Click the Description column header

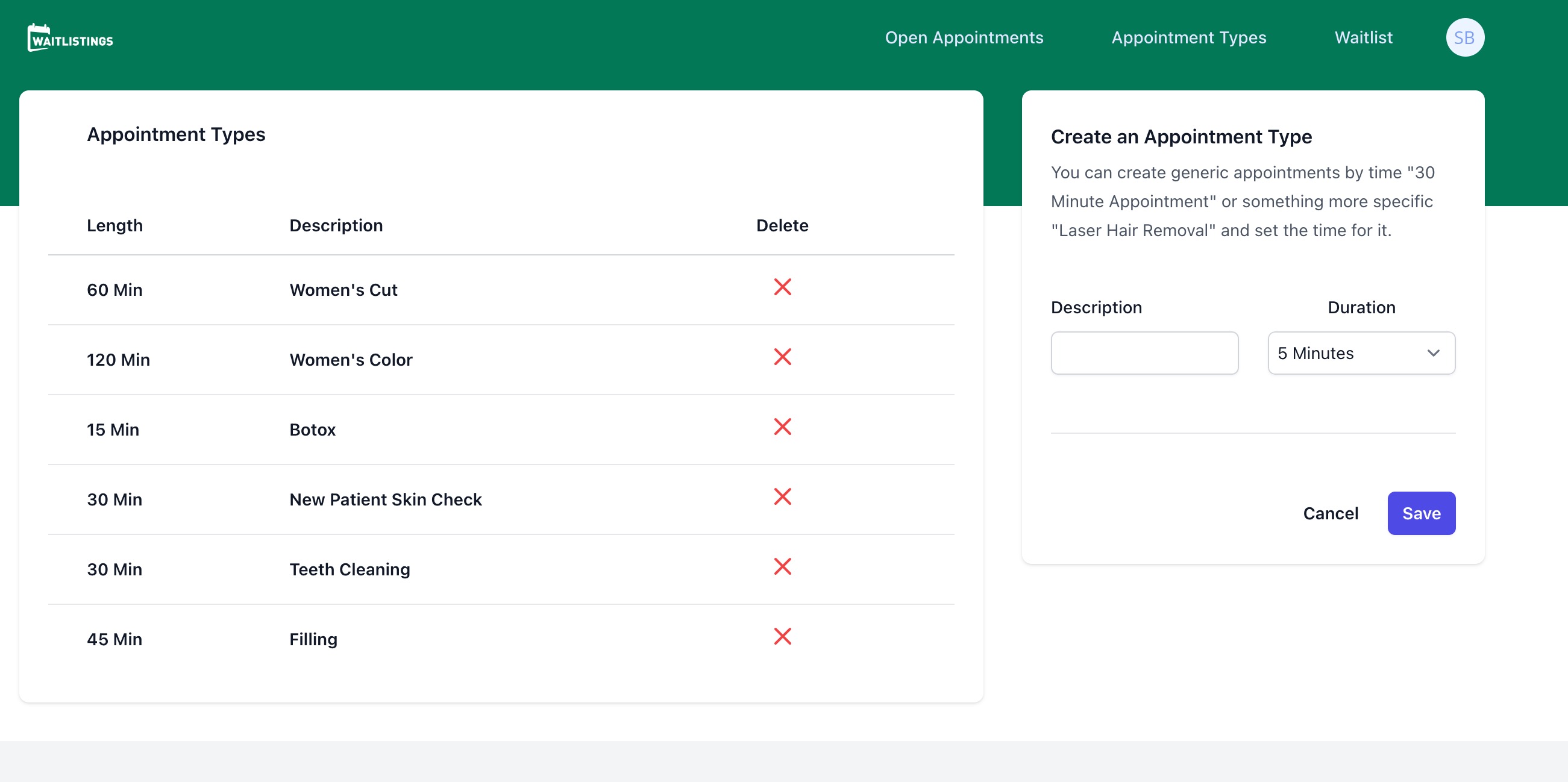coord(336,225)
